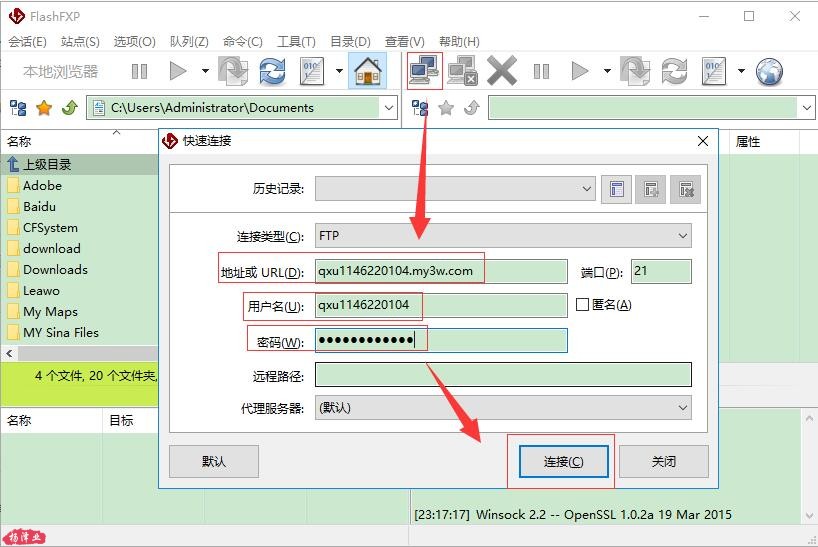Image resolution: width=818 pixels, height=547 pixels.
Task: Select the 上级目录 parent directory row
Action: [79, 165]
